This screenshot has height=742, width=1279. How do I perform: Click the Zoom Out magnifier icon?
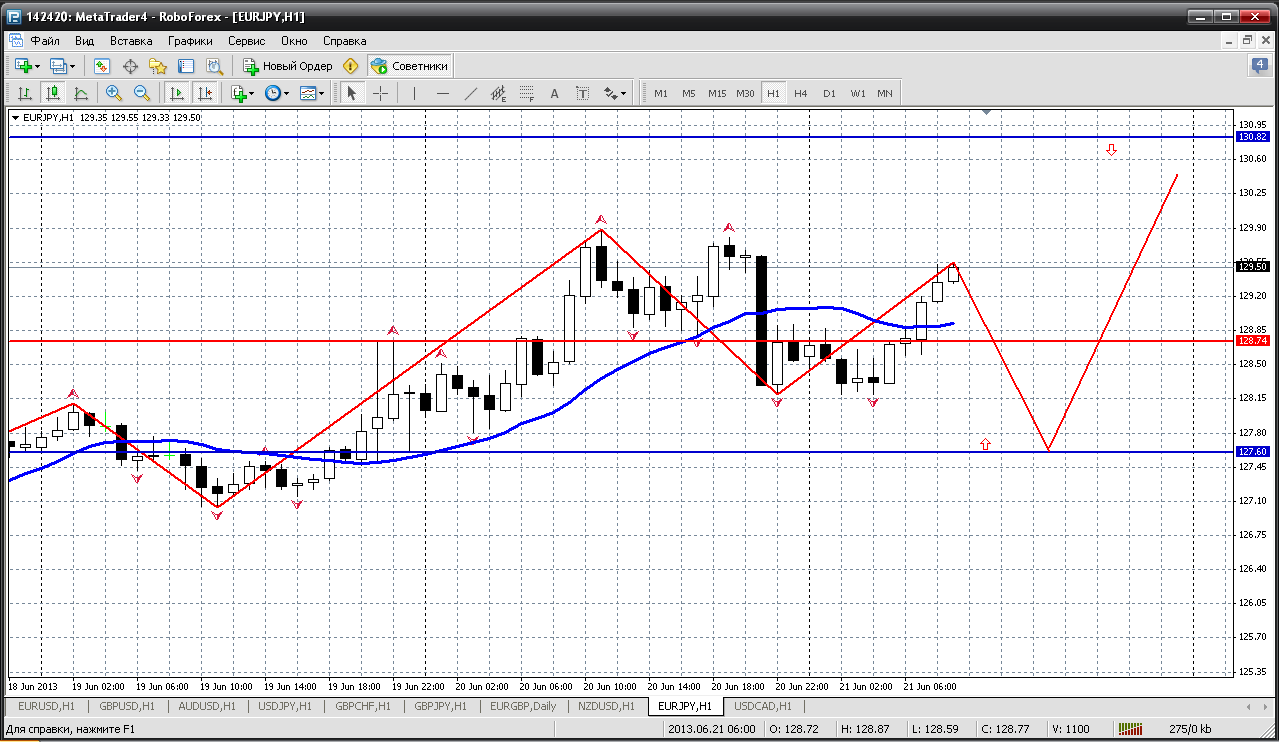coord(142,93)
